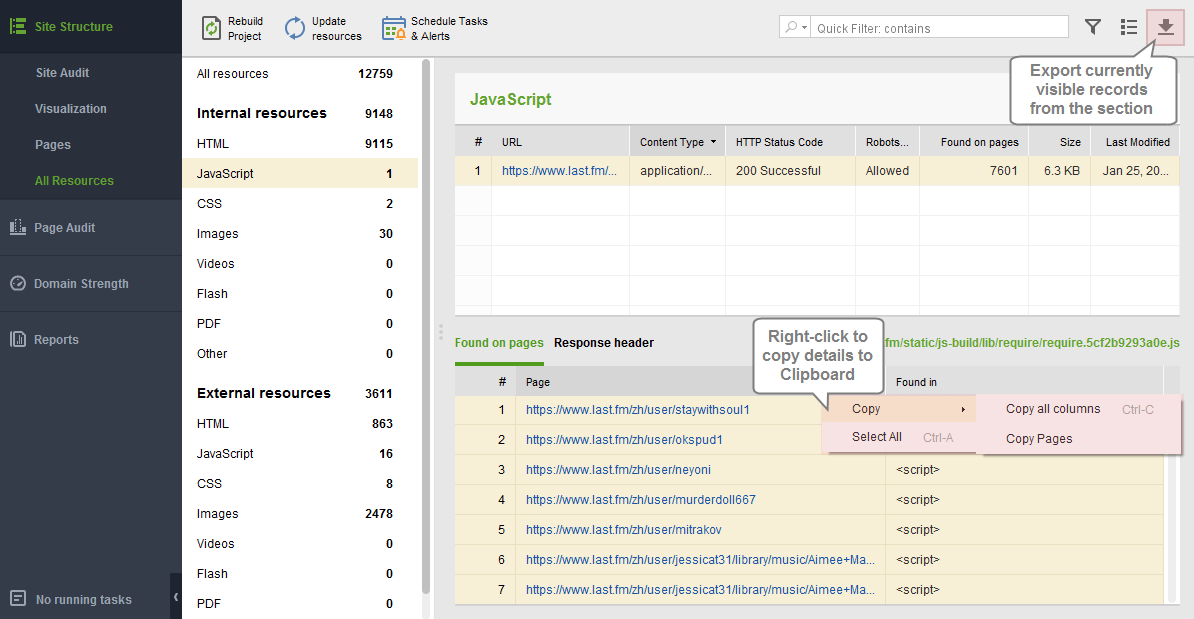Click the export download icon
The width and height of the screenshot is (1194, 619).
pyautogui.click(x=1165, y=27)
